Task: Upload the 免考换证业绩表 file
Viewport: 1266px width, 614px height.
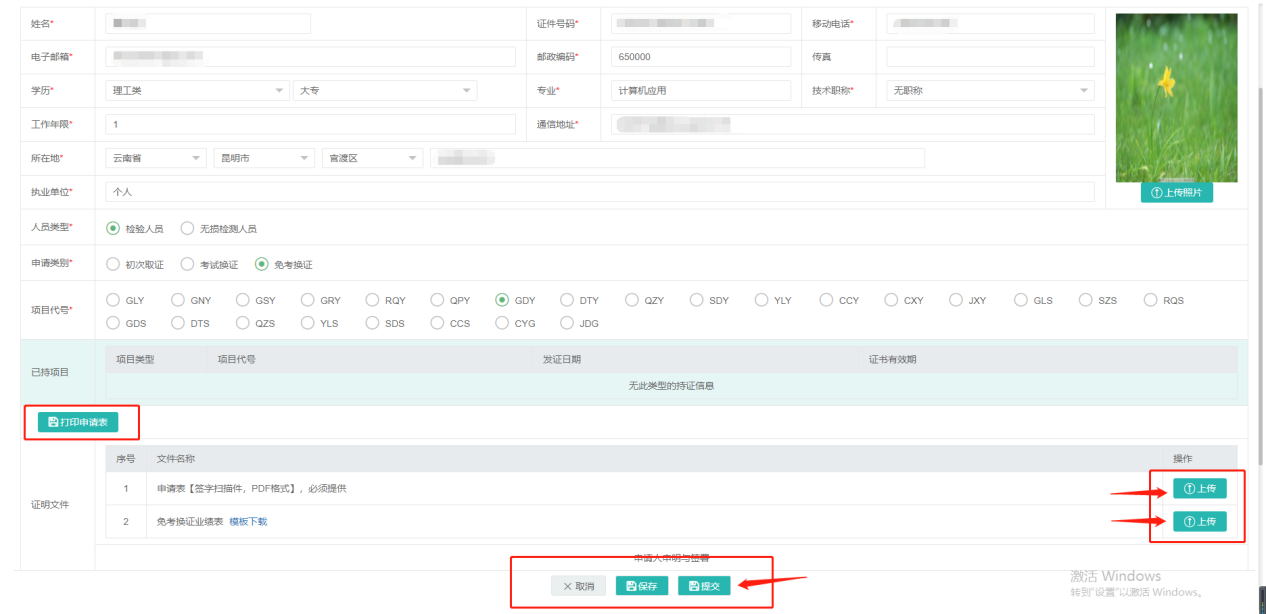Action: tap(1199, 521)
